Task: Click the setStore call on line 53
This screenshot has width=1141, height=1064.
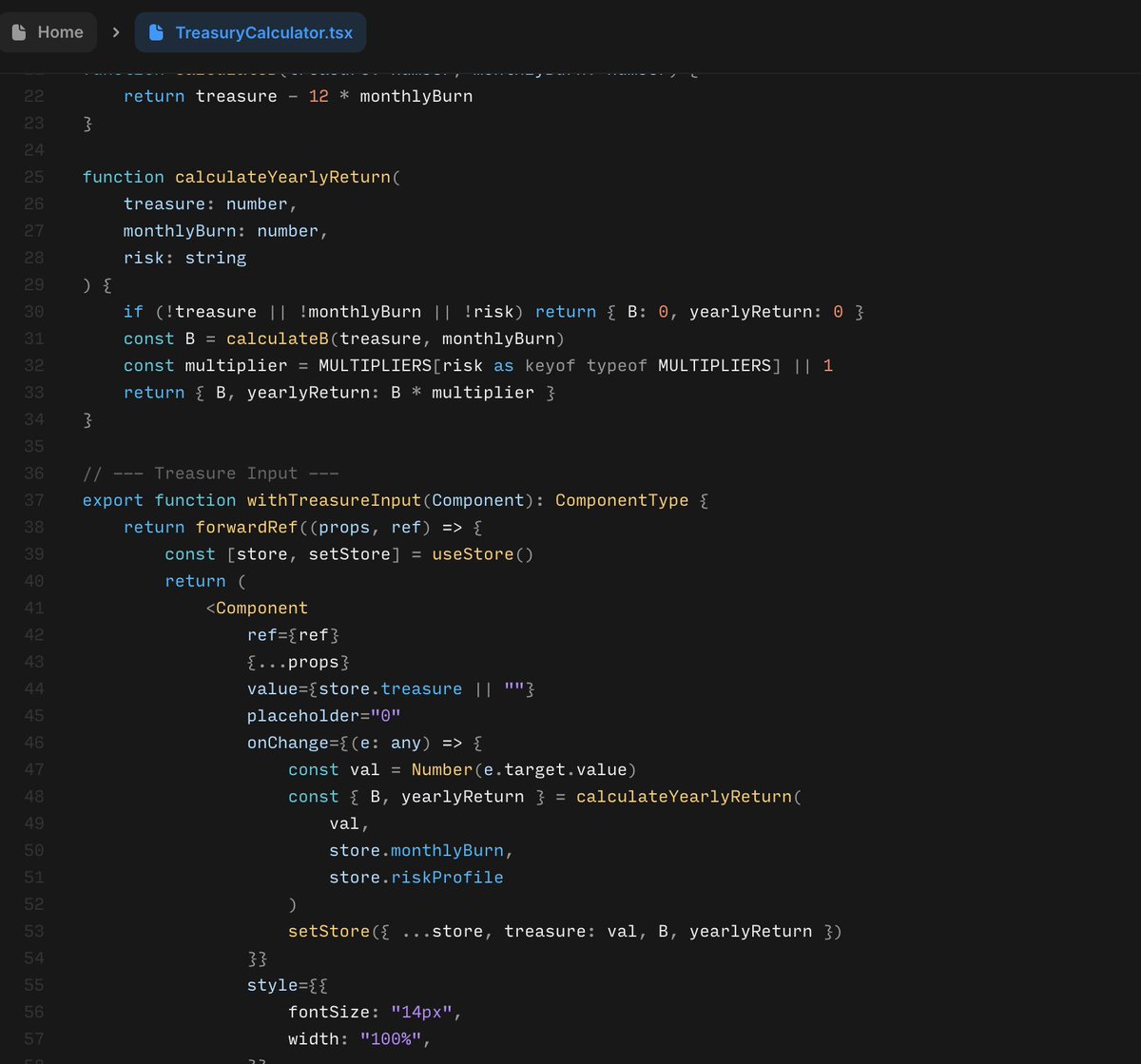Action: click(x=328, y=931)
